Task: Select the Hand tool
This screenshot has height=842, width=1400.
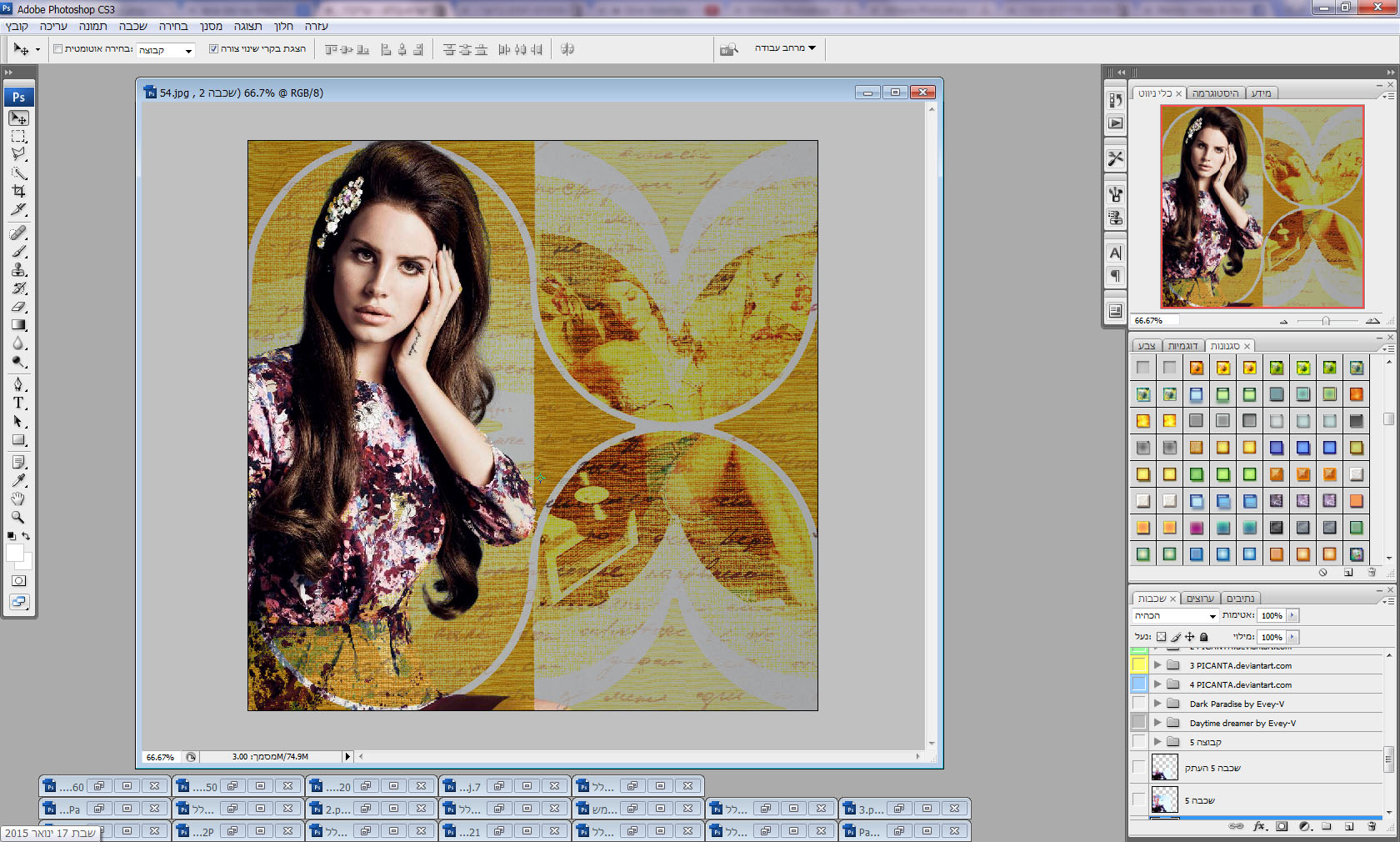Action: (x=18, y=499)
